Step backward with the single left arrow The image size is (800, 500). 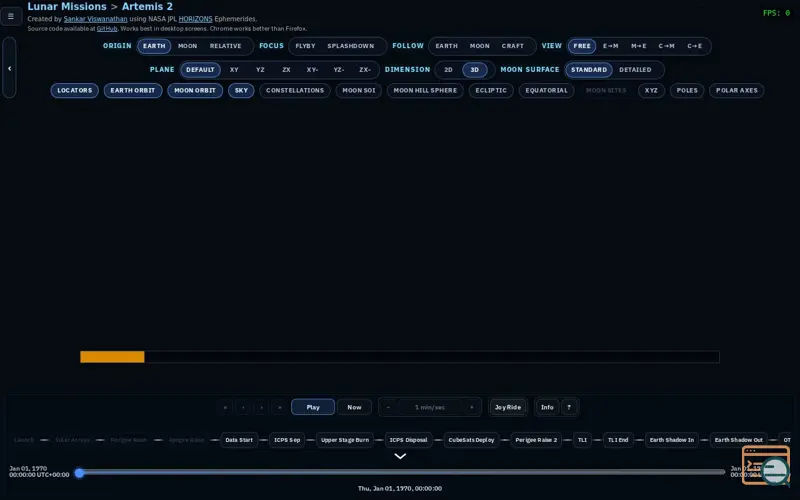click(x=243, y=407)
